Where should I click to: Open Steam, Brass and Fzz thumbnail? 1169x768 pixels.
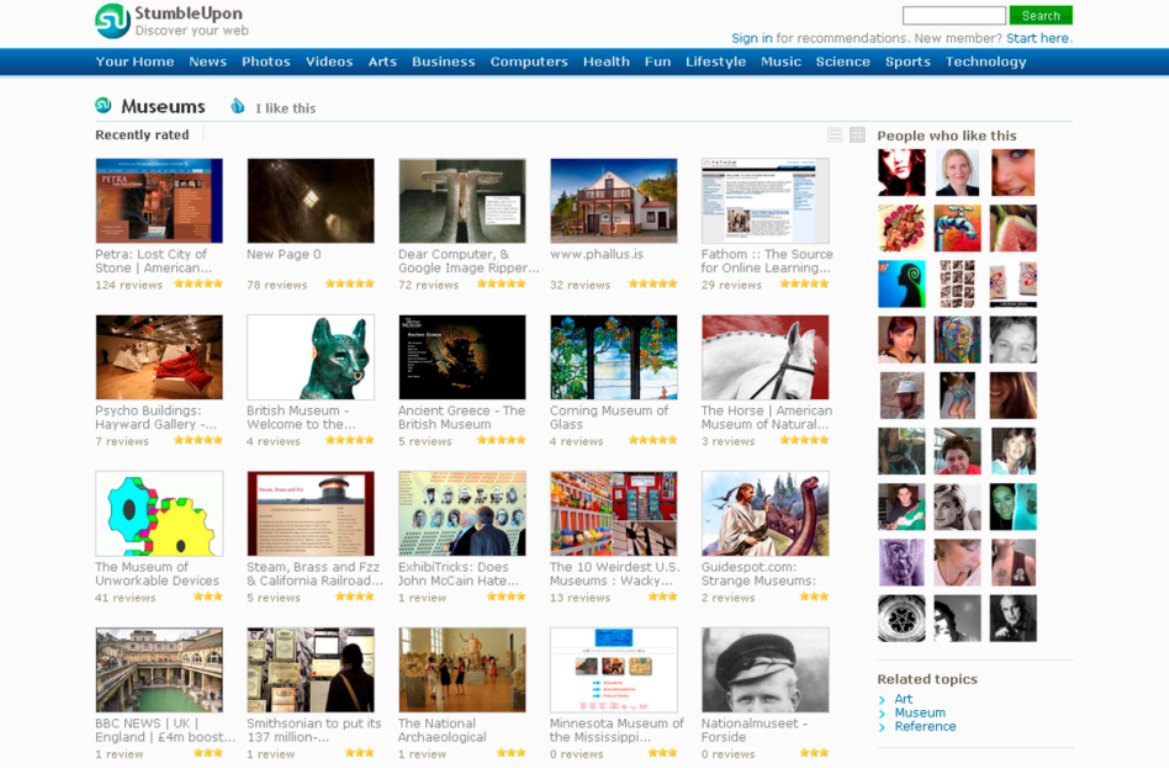[311, 514]
